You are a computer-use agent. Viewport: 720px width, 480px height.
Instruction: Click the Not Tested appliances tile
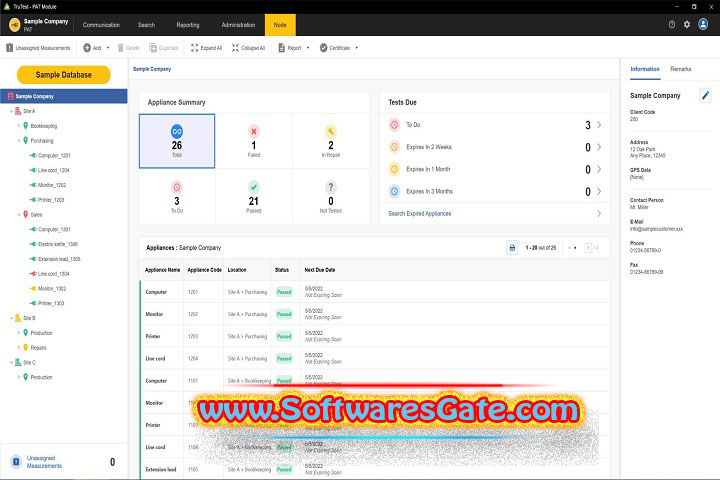[331, 197]
